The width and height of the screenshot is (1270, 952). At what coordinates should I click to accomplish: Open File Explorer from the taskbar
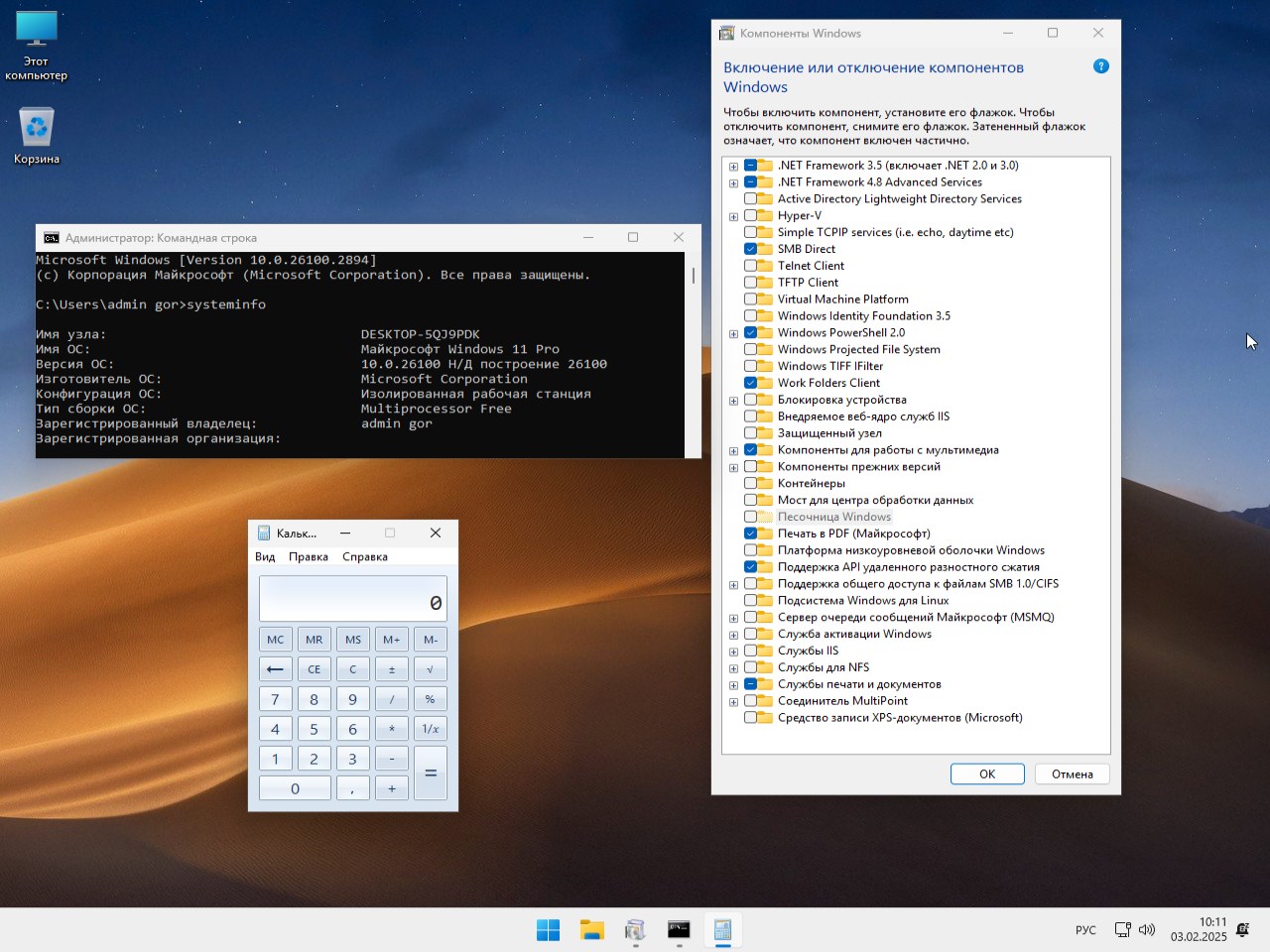[x=592, y=929]
